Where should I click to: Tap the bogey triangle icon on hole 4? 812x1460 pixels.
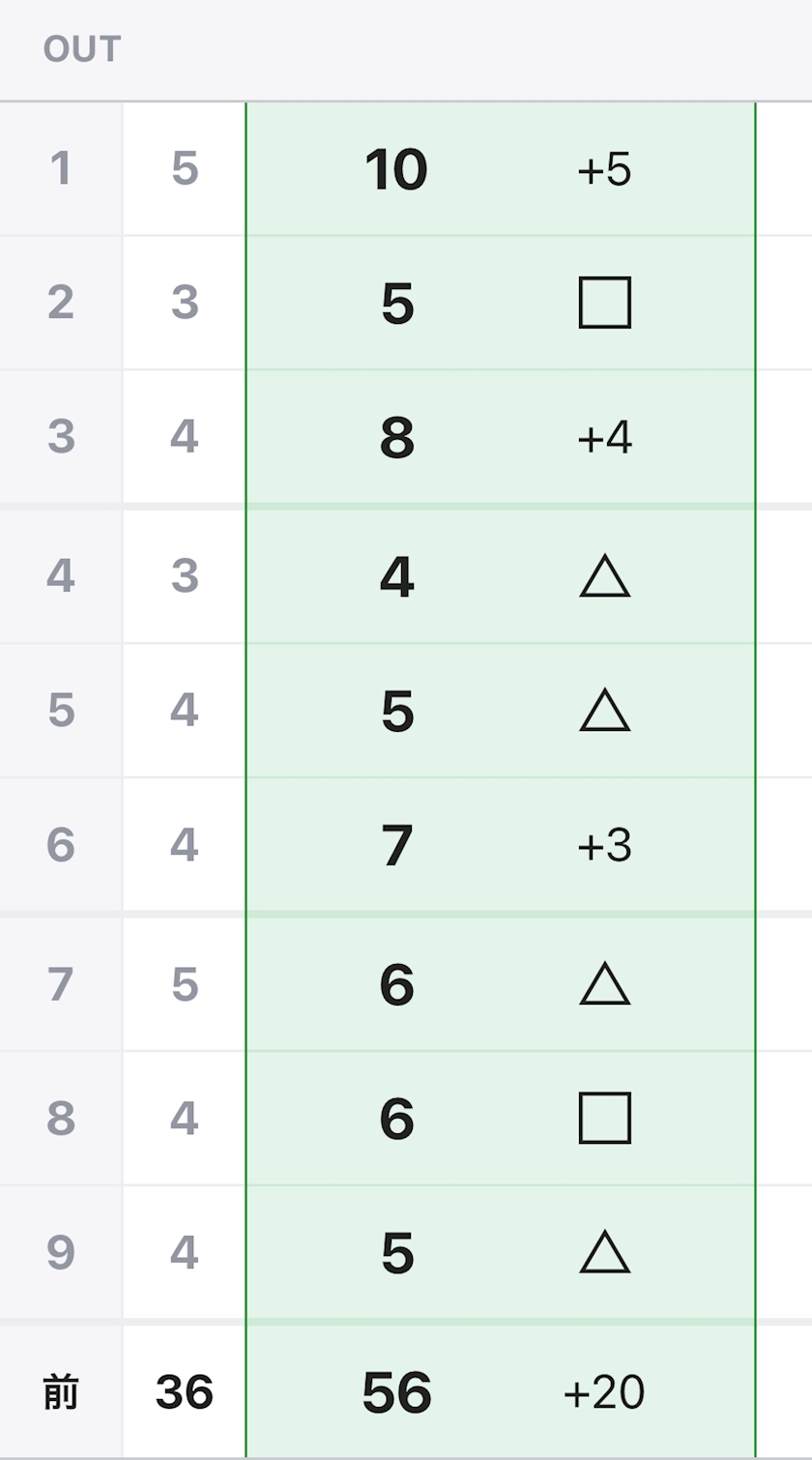tap(605, 576)
